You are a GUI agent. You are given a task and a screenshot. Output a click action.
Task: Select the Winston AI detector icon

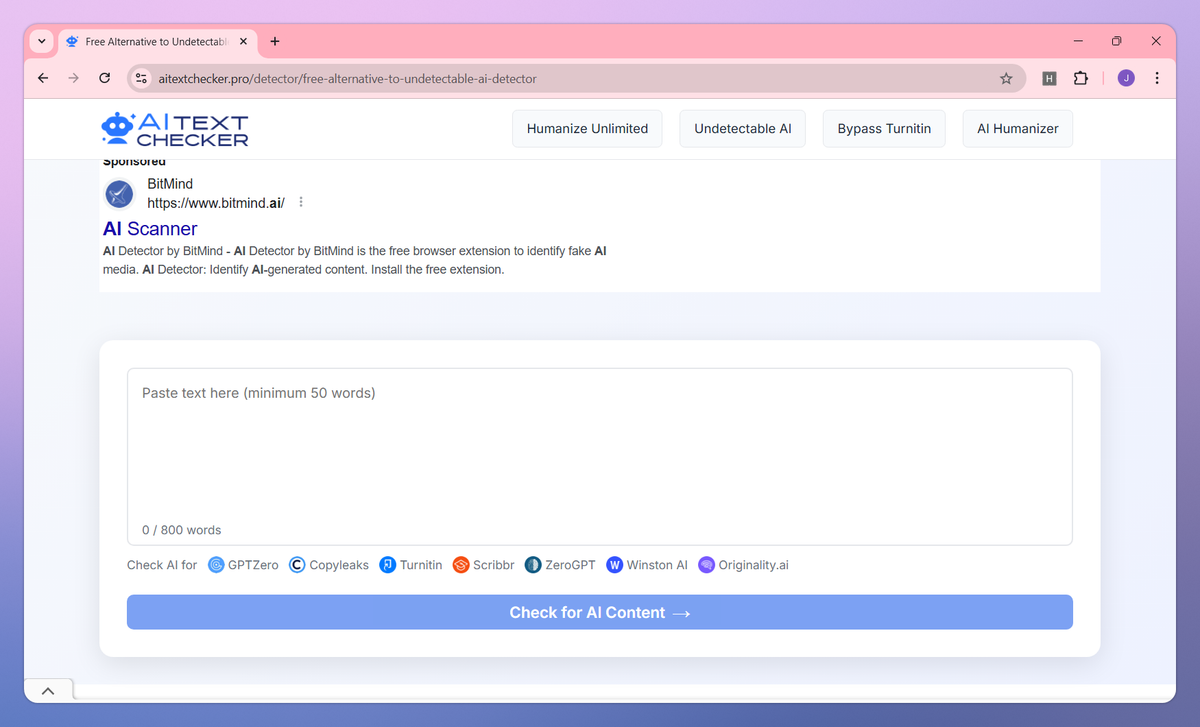tap(613, 565)
